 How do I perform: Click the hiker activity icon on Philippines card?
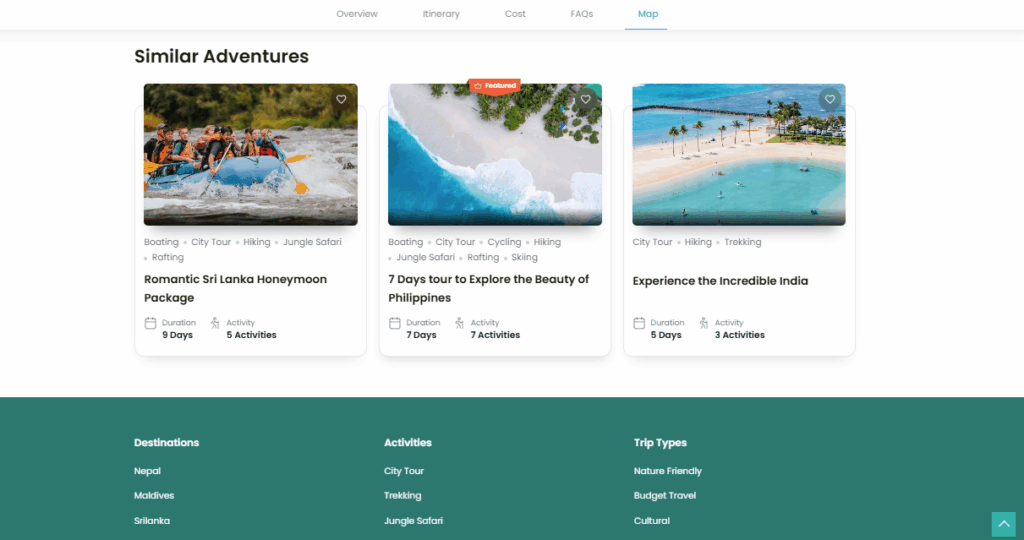click(x=459, y=323)
